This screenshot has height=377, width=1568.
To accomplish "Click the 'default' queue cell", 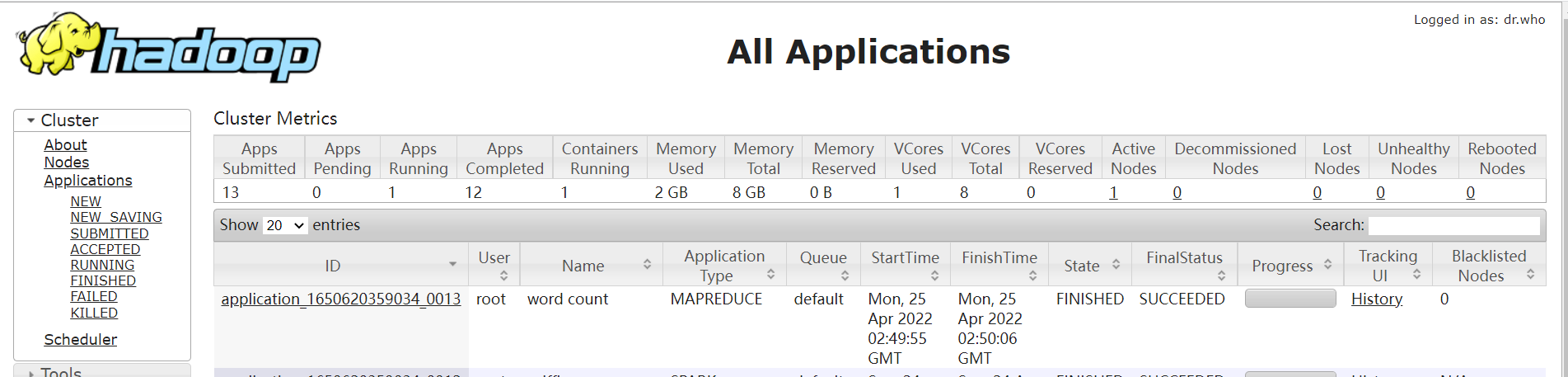I will [819, 299].
